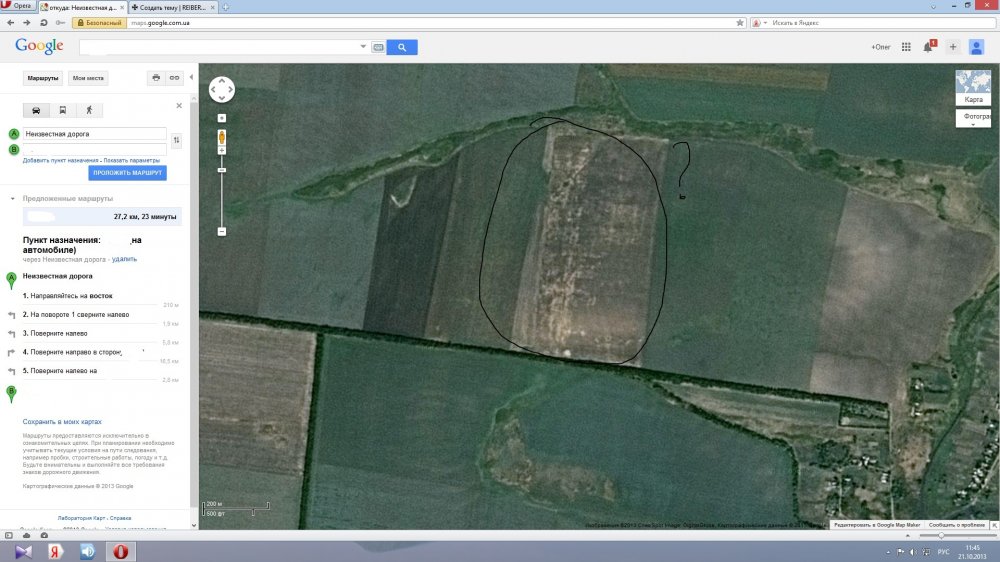Switch to the 'Мои места' tab
The height and width of the screenshot is (562, 1000).
coord(90,78)
